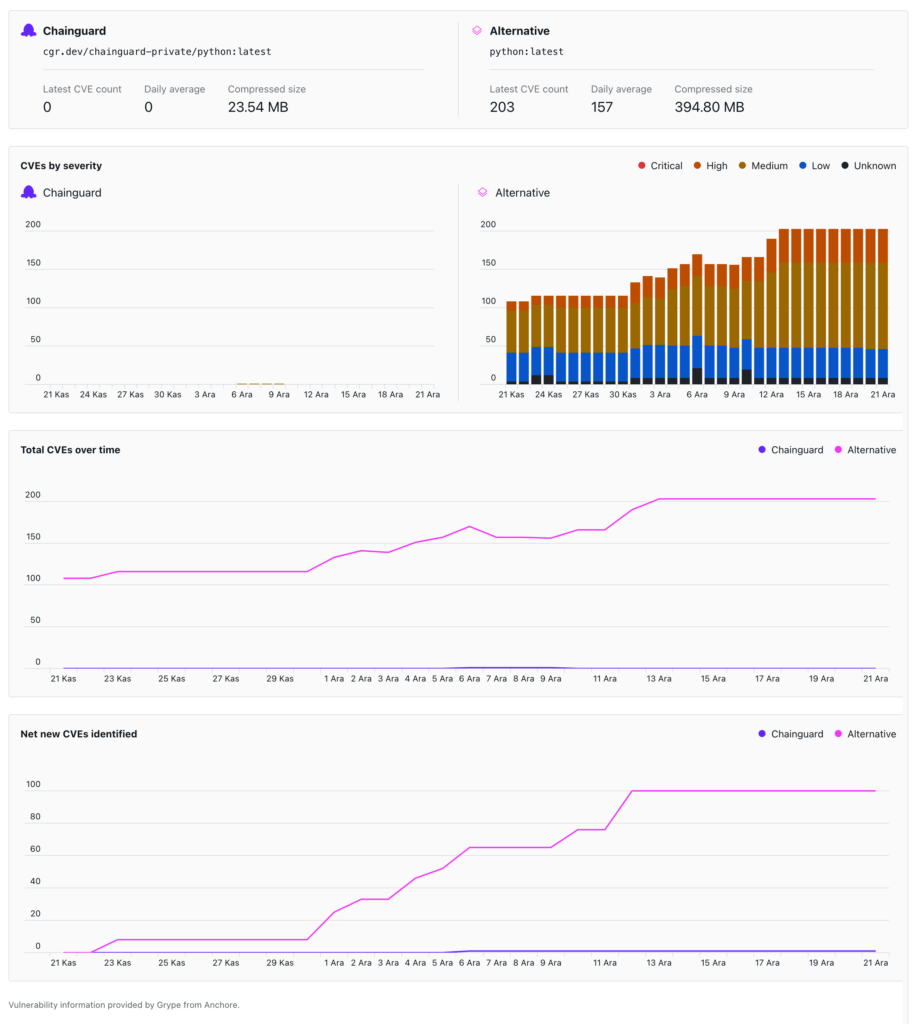Screen dimensions: 916x1024
Task: Click the Alternative compressed size 394.80 MB value
Action: click(709, 107)
